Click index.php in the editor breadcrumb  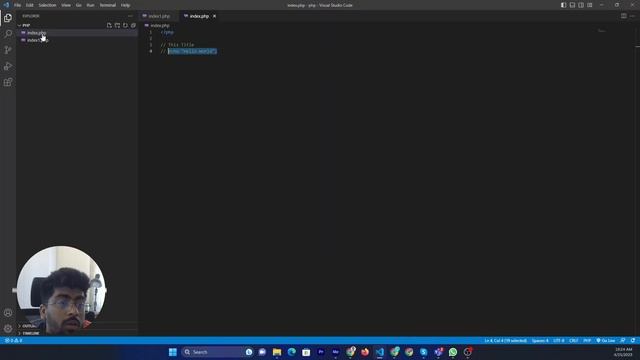160,25
